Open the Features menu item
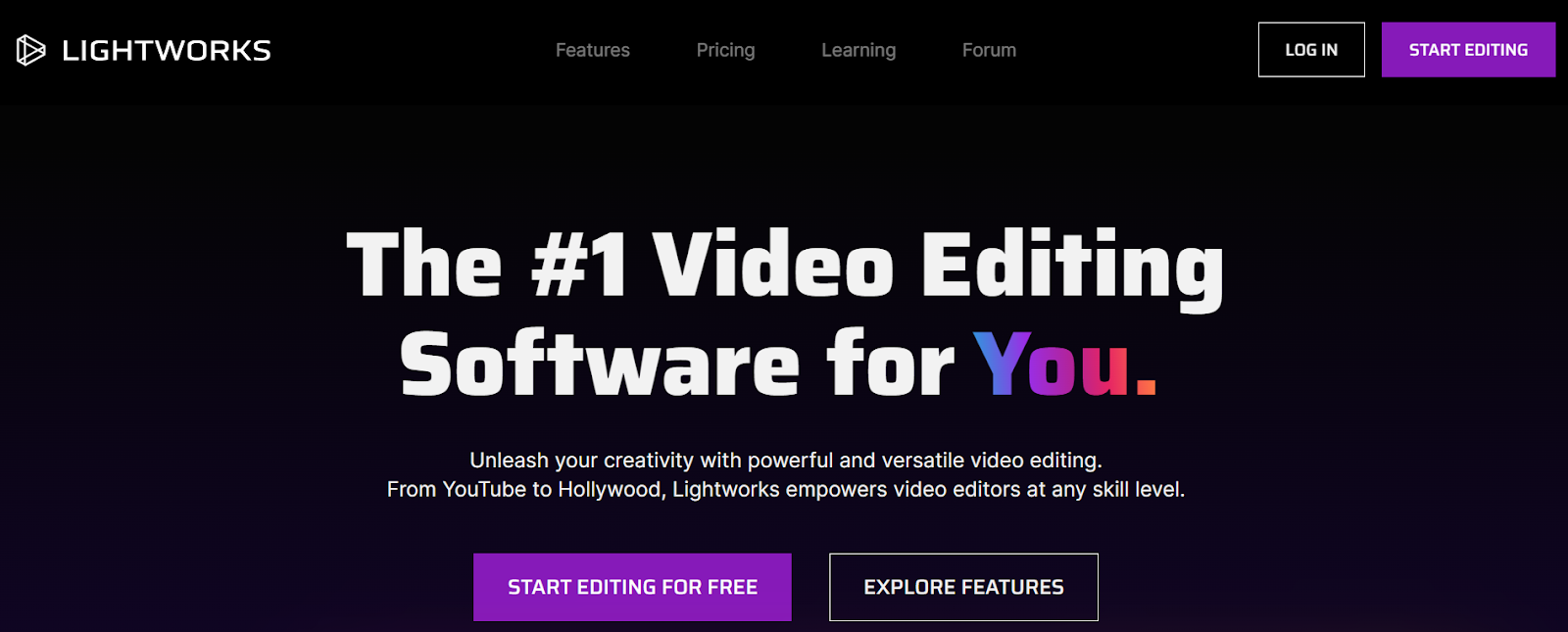1568x632 pixels. (x=593, y=50)
